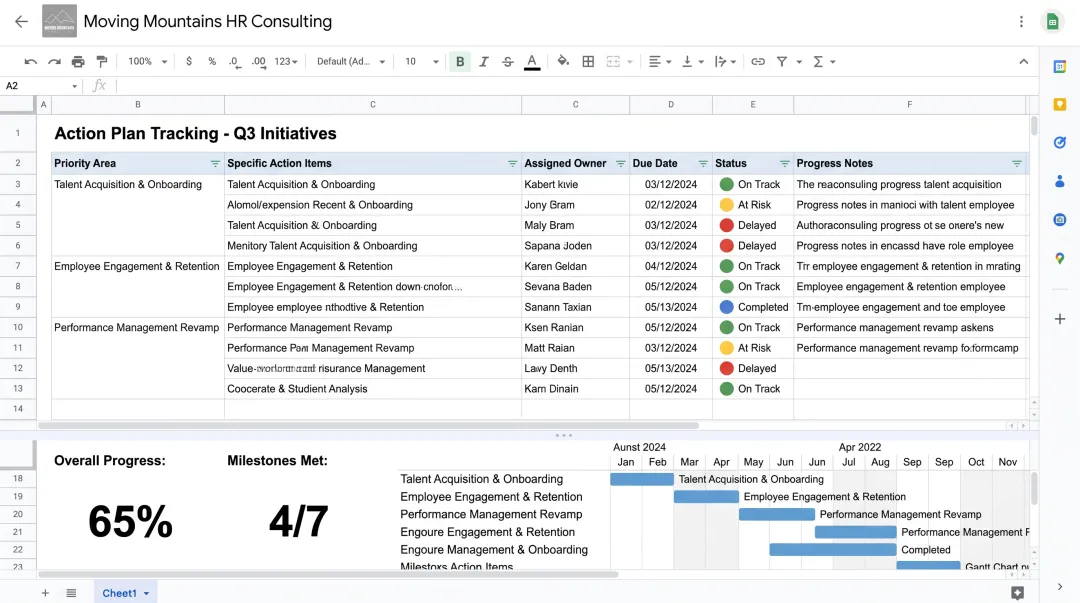Open horizontal align options
The image size is (1080, 603).
[x=659, y=62]
